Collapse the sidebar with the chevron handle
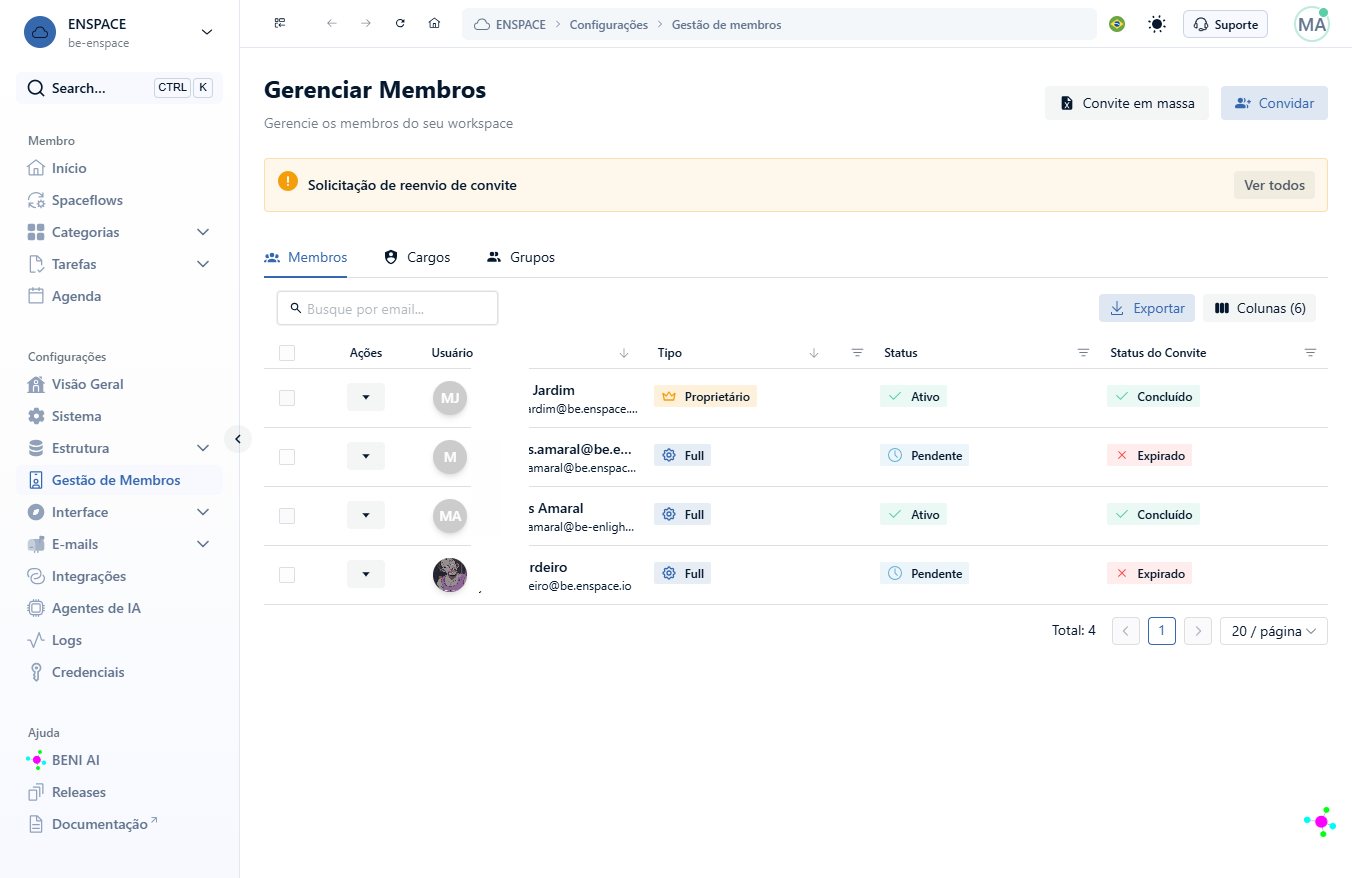This screenshot has height=878, width=1352. point(238,438)
